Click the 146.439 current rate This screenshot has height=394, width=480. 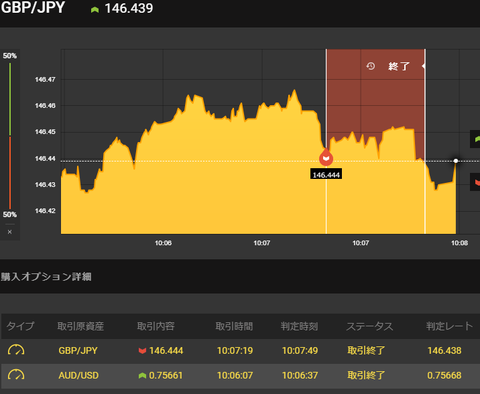coord(129,9)
